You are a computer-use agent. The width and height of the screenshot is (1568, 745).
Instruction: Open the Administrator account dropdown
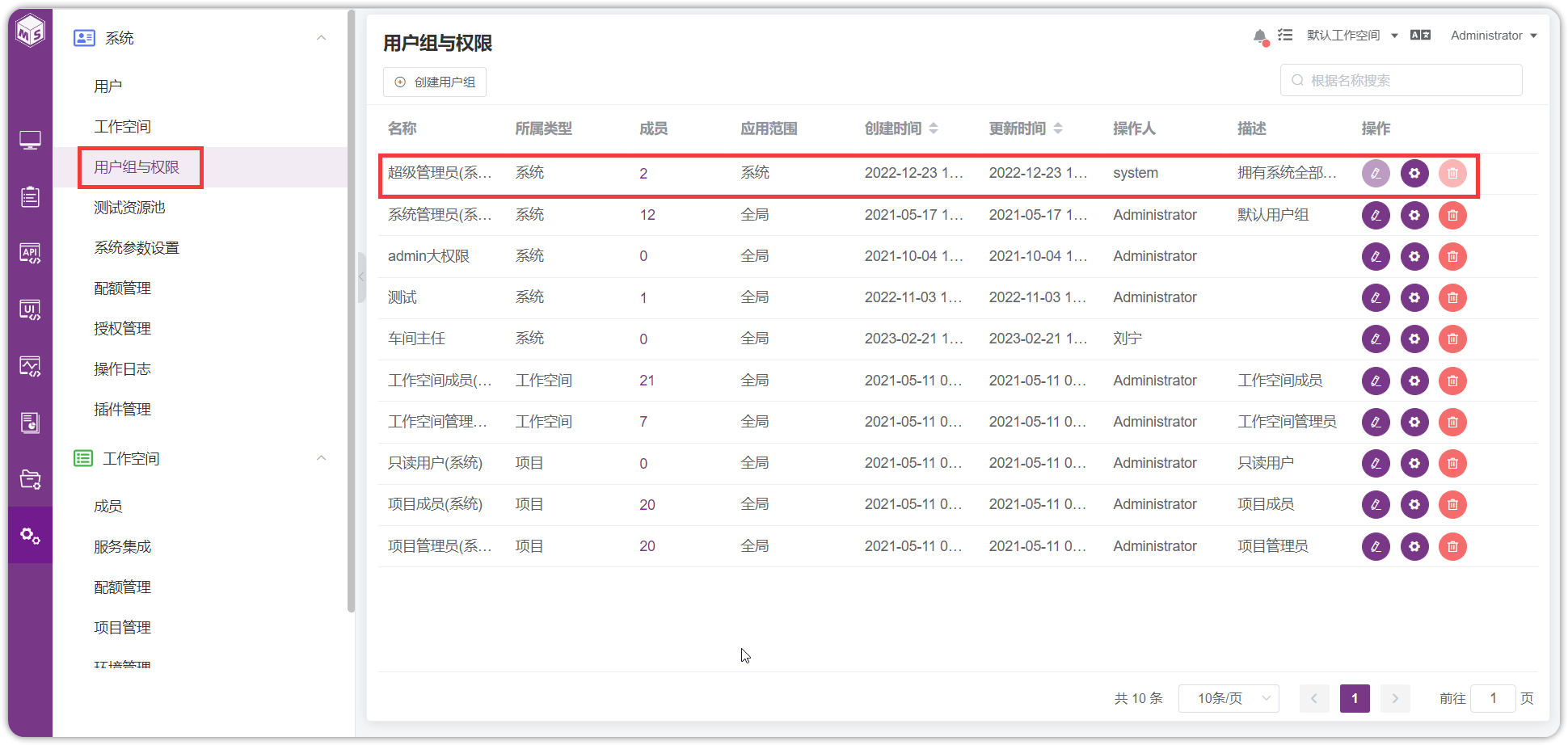pyautogui.click(x=1494, y=36)
